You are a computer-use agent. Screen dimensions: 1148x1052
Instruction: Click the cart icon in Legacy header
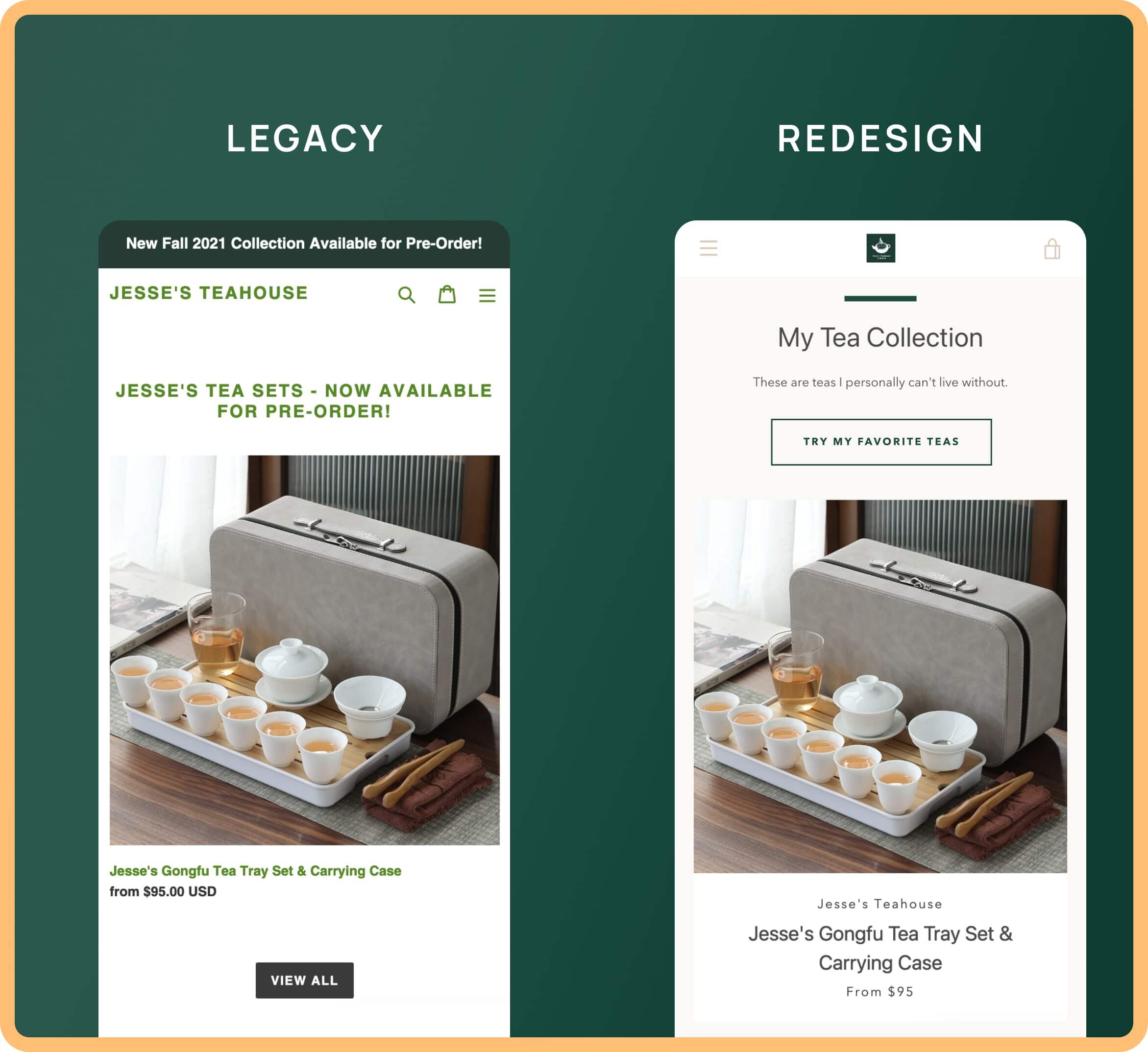(x=446, y=294)
